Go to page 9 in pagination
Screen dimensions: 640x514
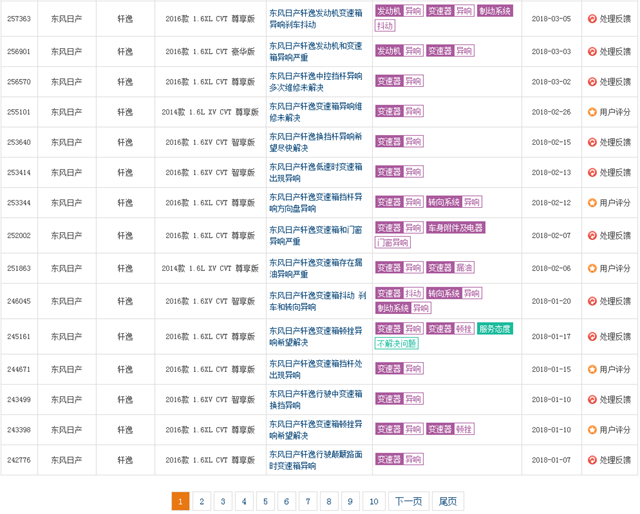350,501
